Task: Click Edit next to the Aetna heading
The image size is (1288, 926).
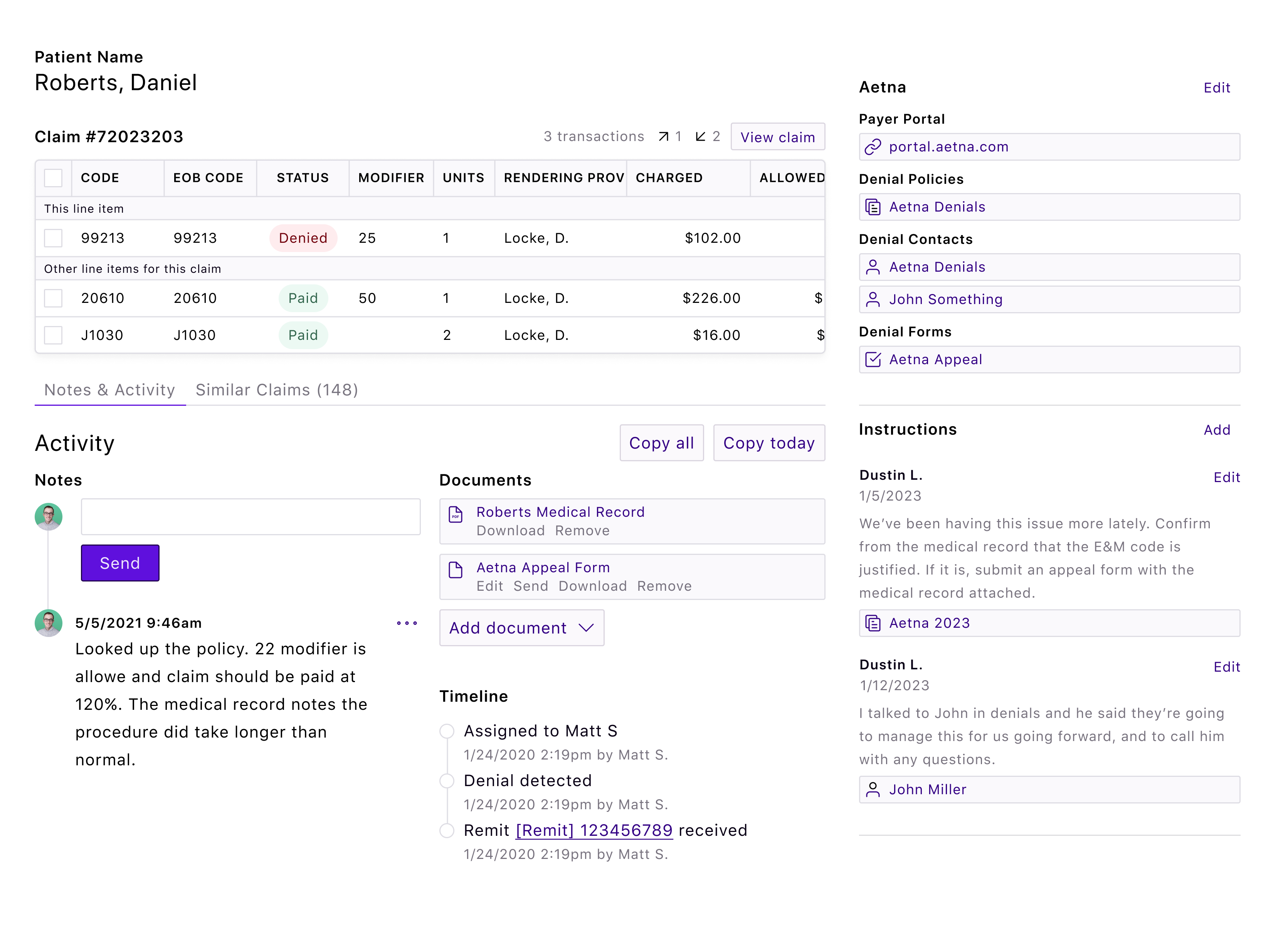Action: point(1216,88)
